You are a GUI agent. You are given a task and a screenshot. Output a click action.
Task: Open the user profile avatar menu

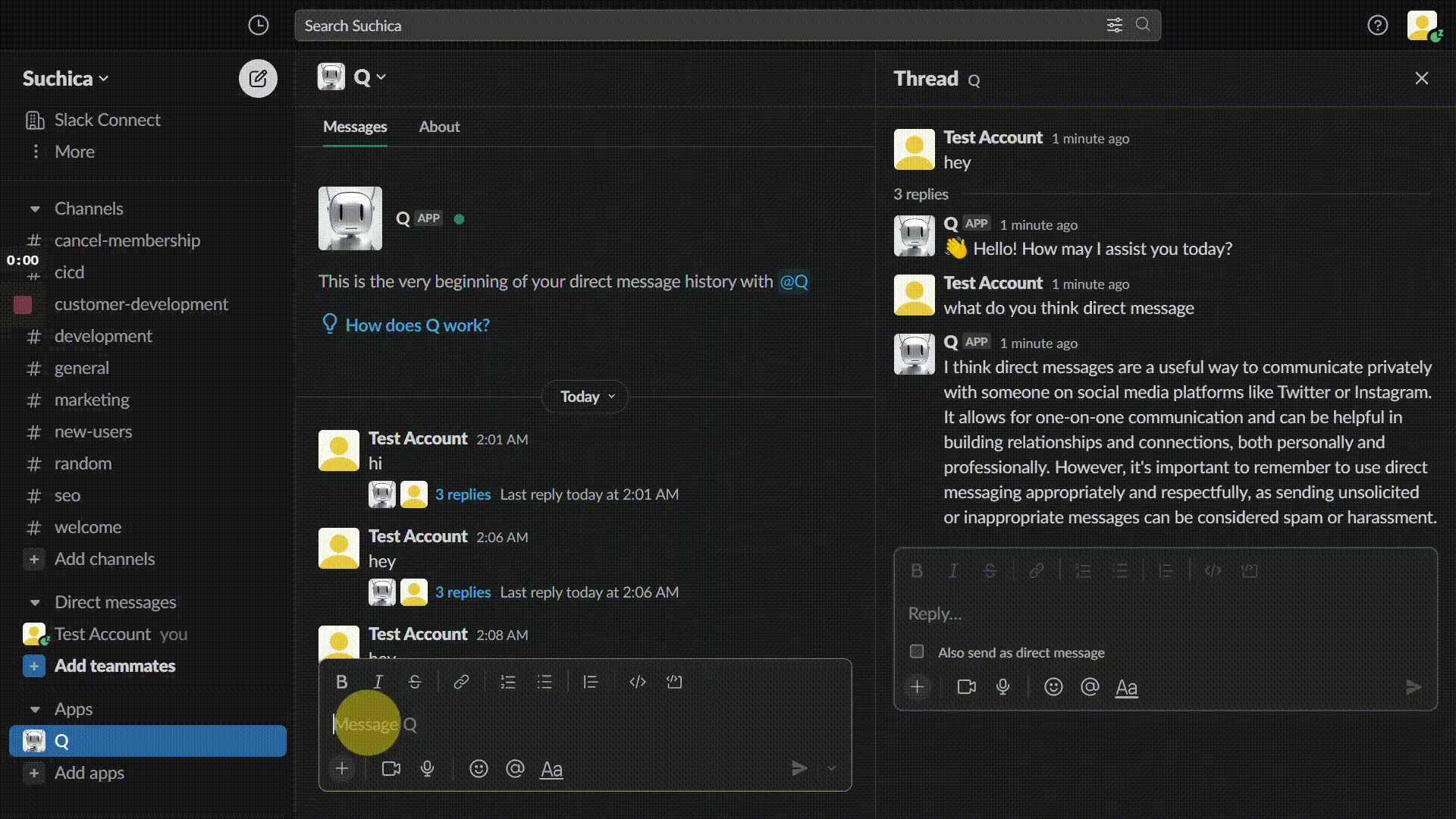click(1423, 25)
